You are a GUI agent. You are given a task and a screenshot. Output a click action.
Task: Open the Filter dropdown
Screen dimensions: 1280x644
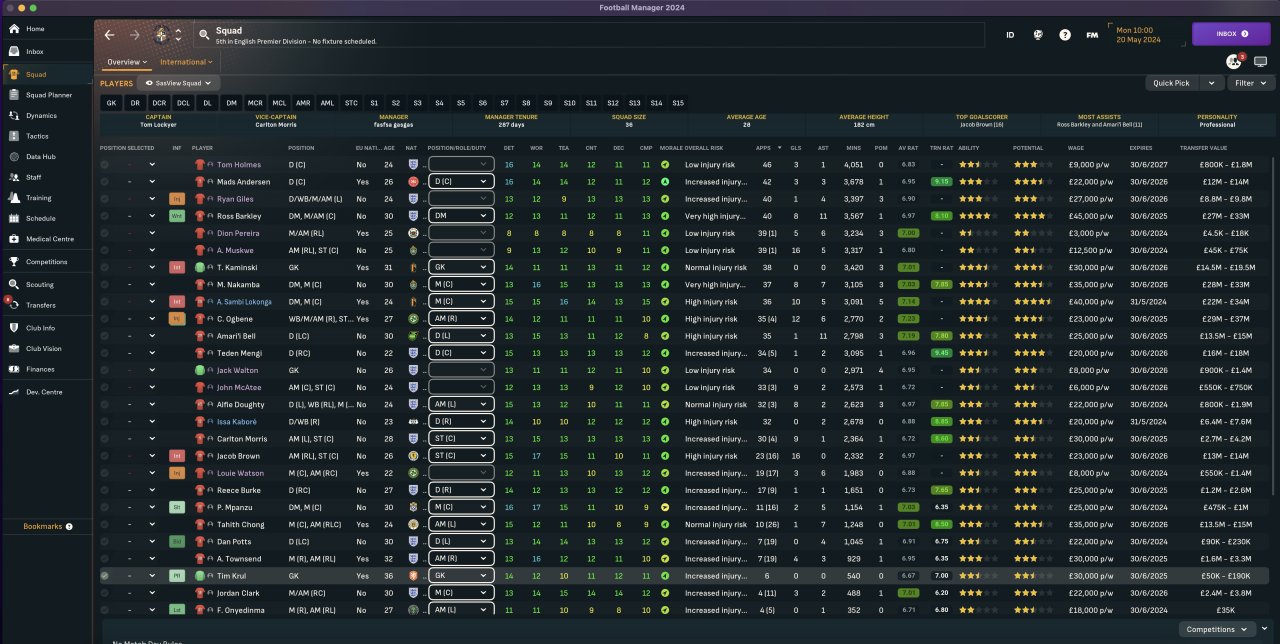[1249, 83]
